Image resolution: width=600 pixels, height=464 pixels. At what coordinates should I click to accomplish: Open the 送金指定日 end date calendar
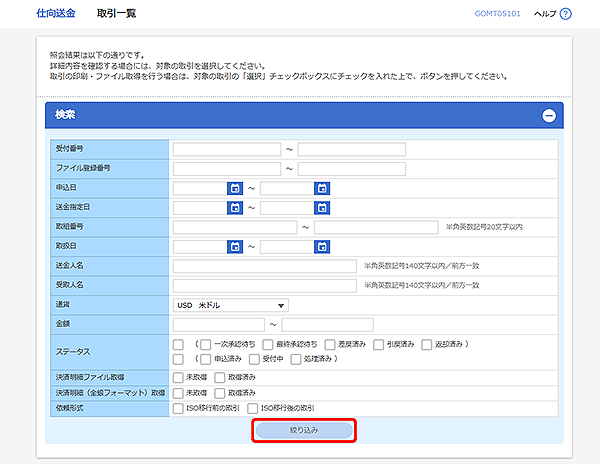pos(322,208)
